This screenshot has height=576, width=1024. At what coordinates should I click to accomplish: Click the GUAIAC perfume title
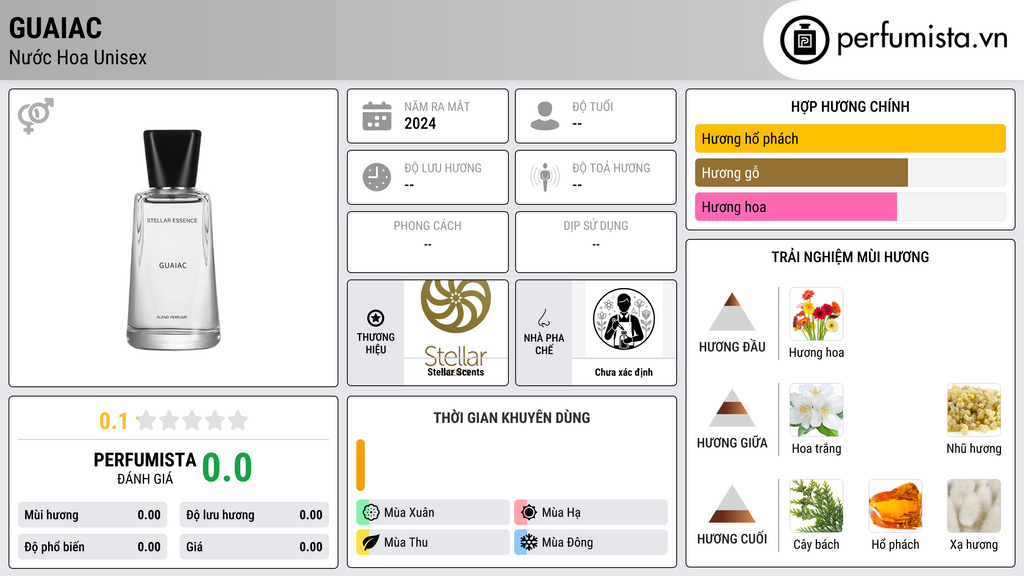[56, 28]
